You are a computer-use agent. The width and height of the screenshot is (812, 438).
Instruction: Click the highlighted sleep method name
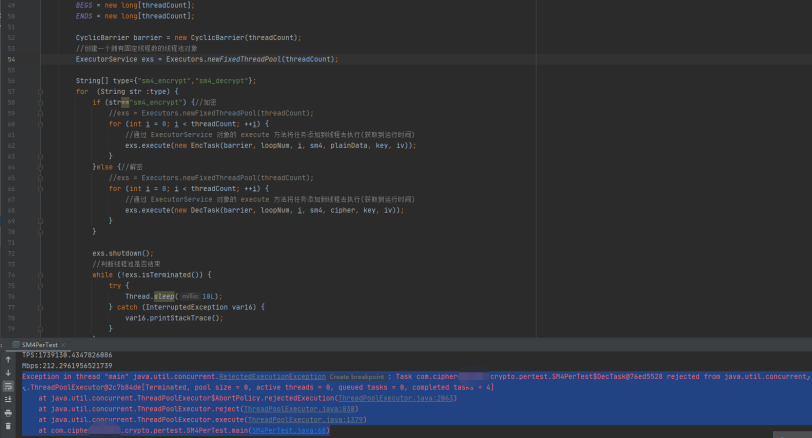[164, 297]
